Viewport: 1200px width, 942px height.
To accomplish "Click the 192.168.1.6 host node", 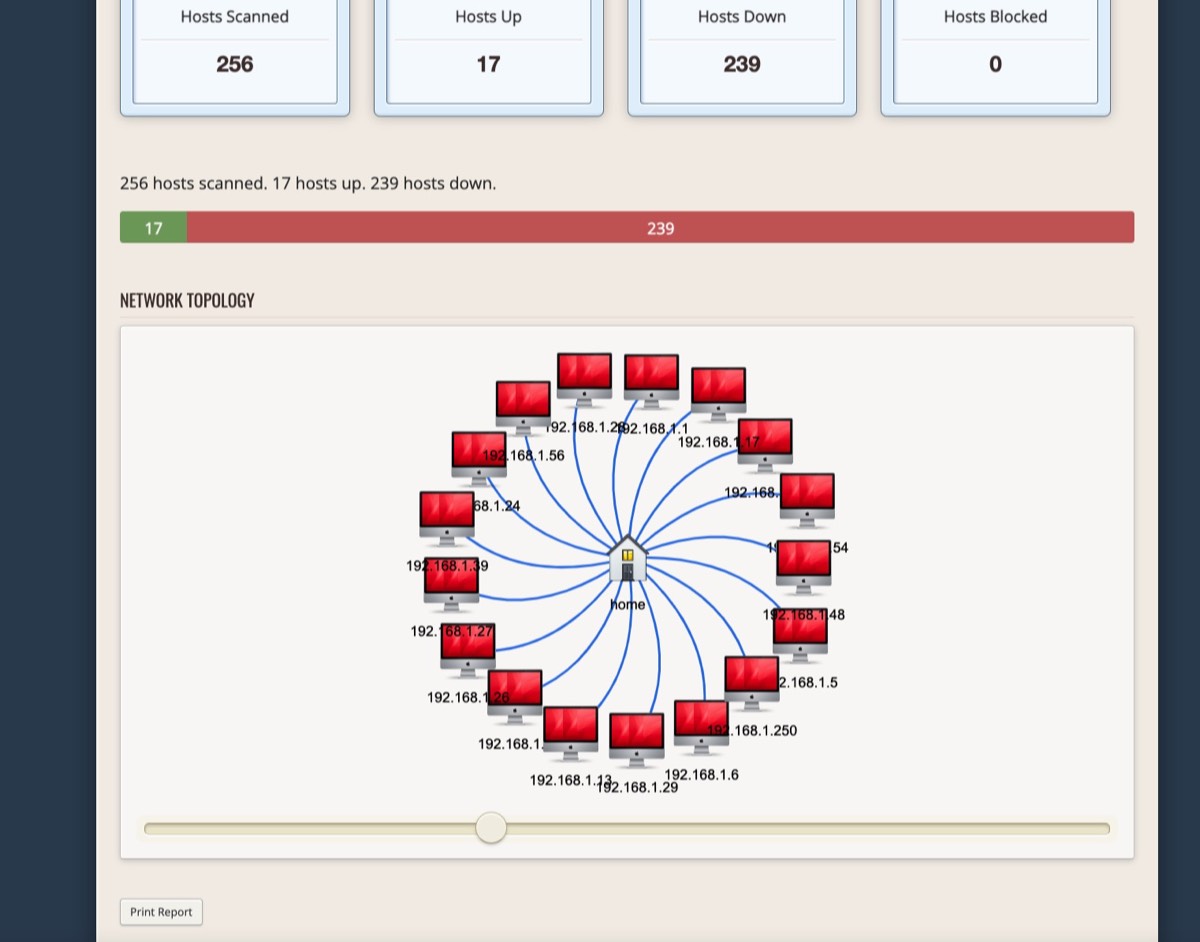I will click(701, 725).
